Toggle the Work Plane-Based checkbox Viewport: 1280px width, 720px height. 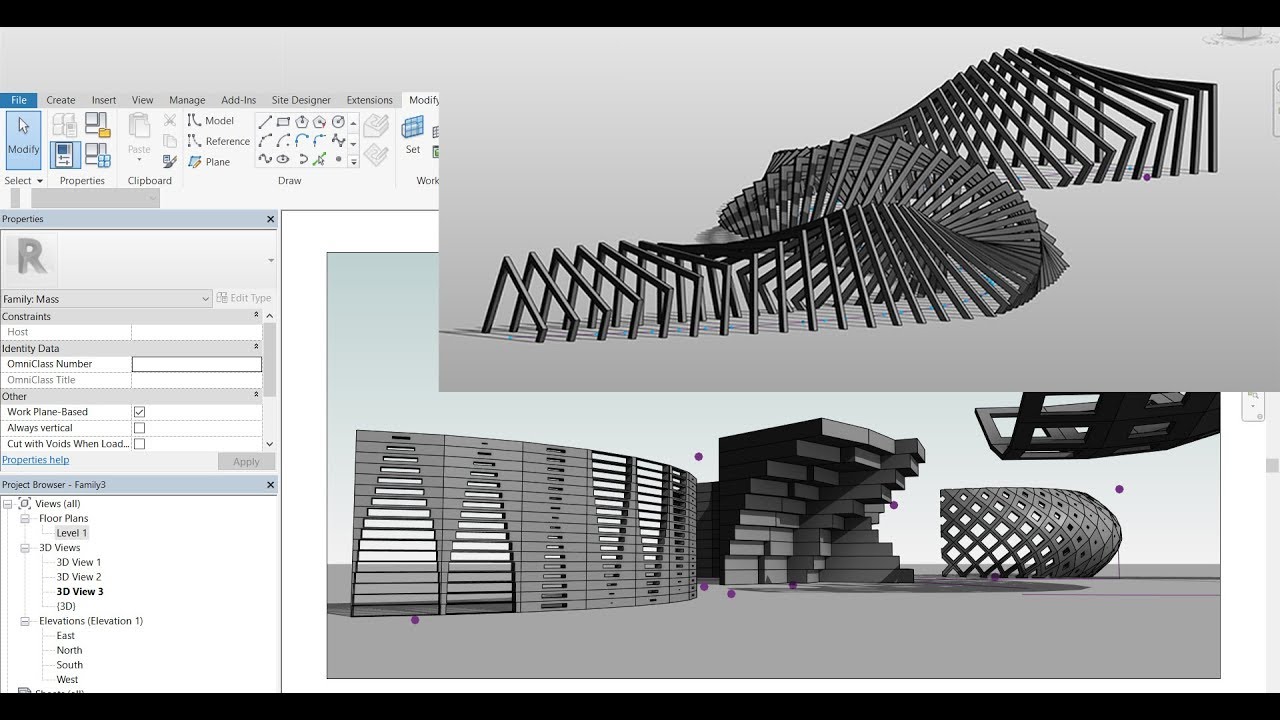[139, 412]
